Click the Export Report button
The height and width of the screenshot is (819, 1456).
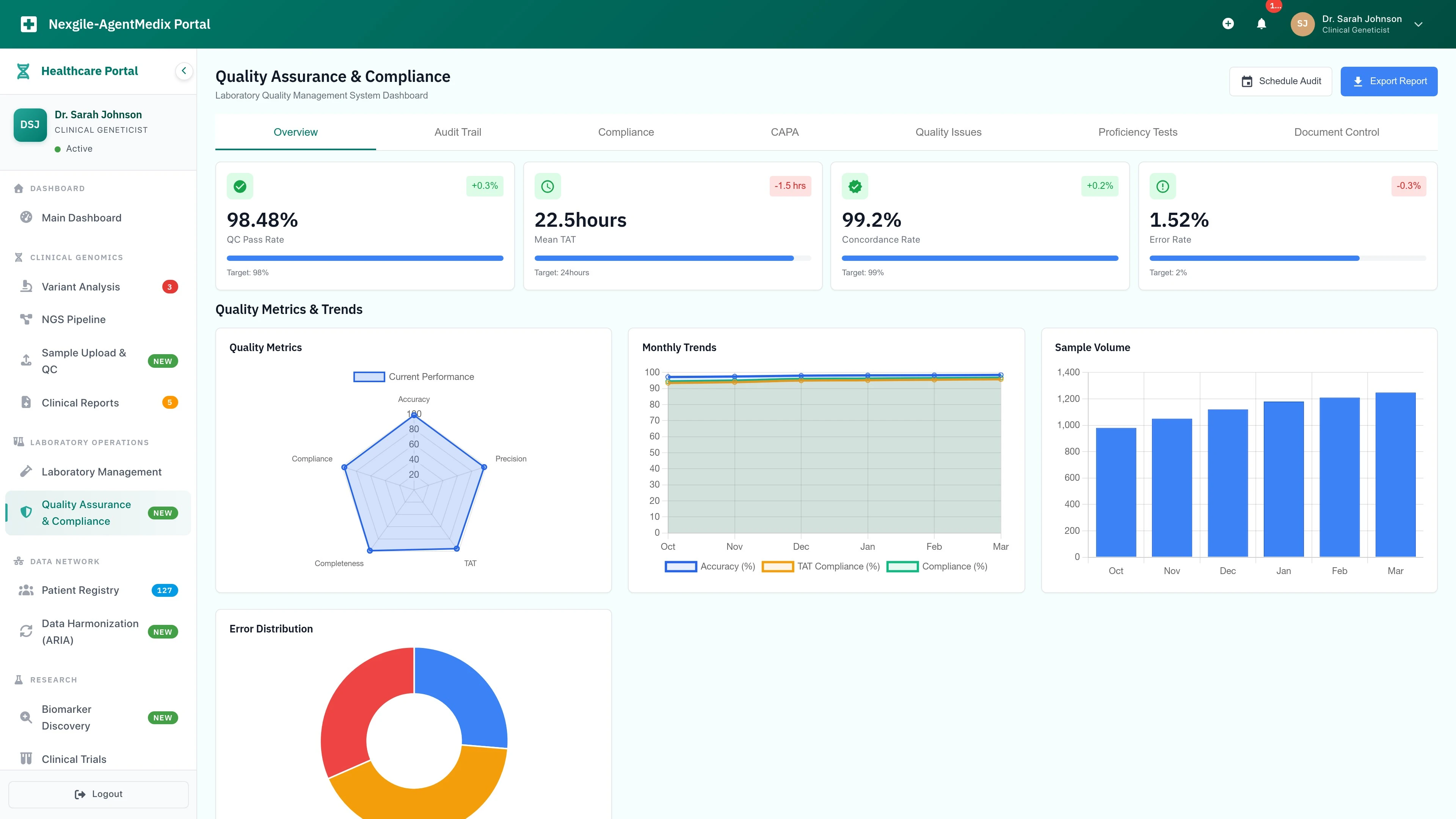[x=1389, y=81]
